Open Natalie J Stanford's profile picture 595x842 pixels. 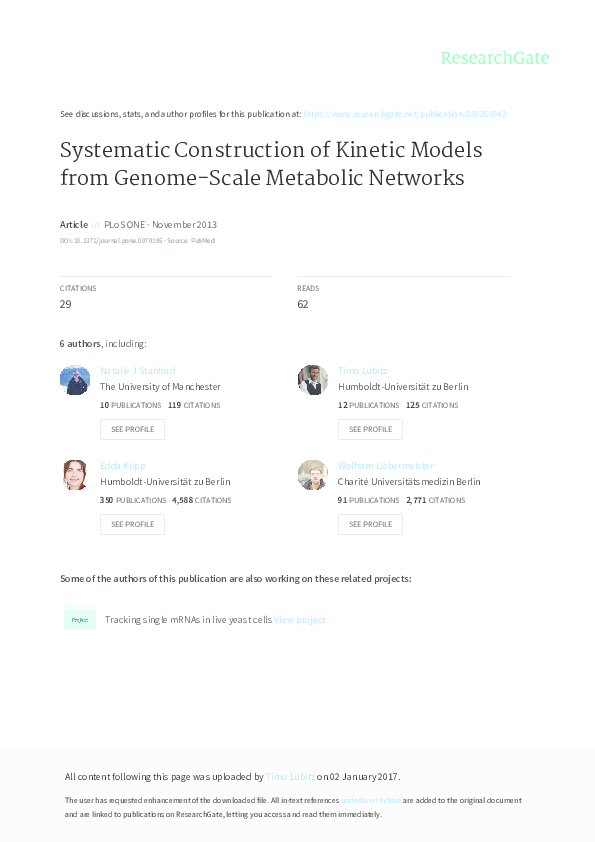click(x=75, y=380)
